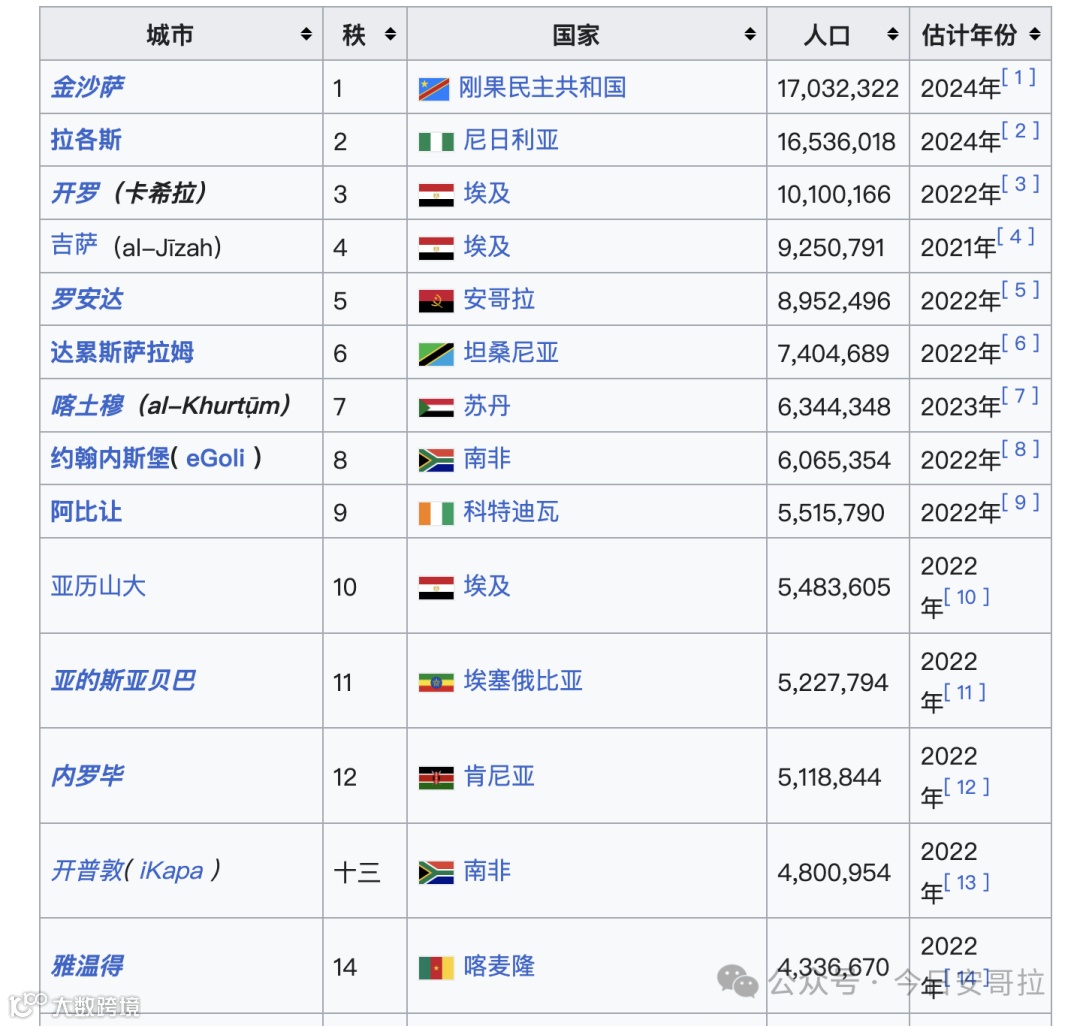Select population value 5,118,844
Viewport: 1080px width, 1026px height.
pyautogui.click(x=829, y=777)
